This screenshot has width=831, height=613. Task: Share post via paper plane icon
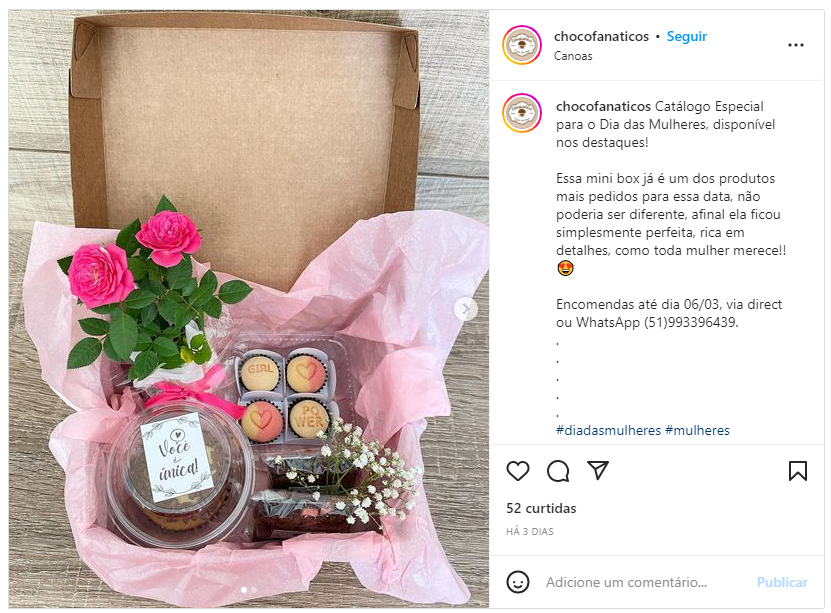click(598, 470)
